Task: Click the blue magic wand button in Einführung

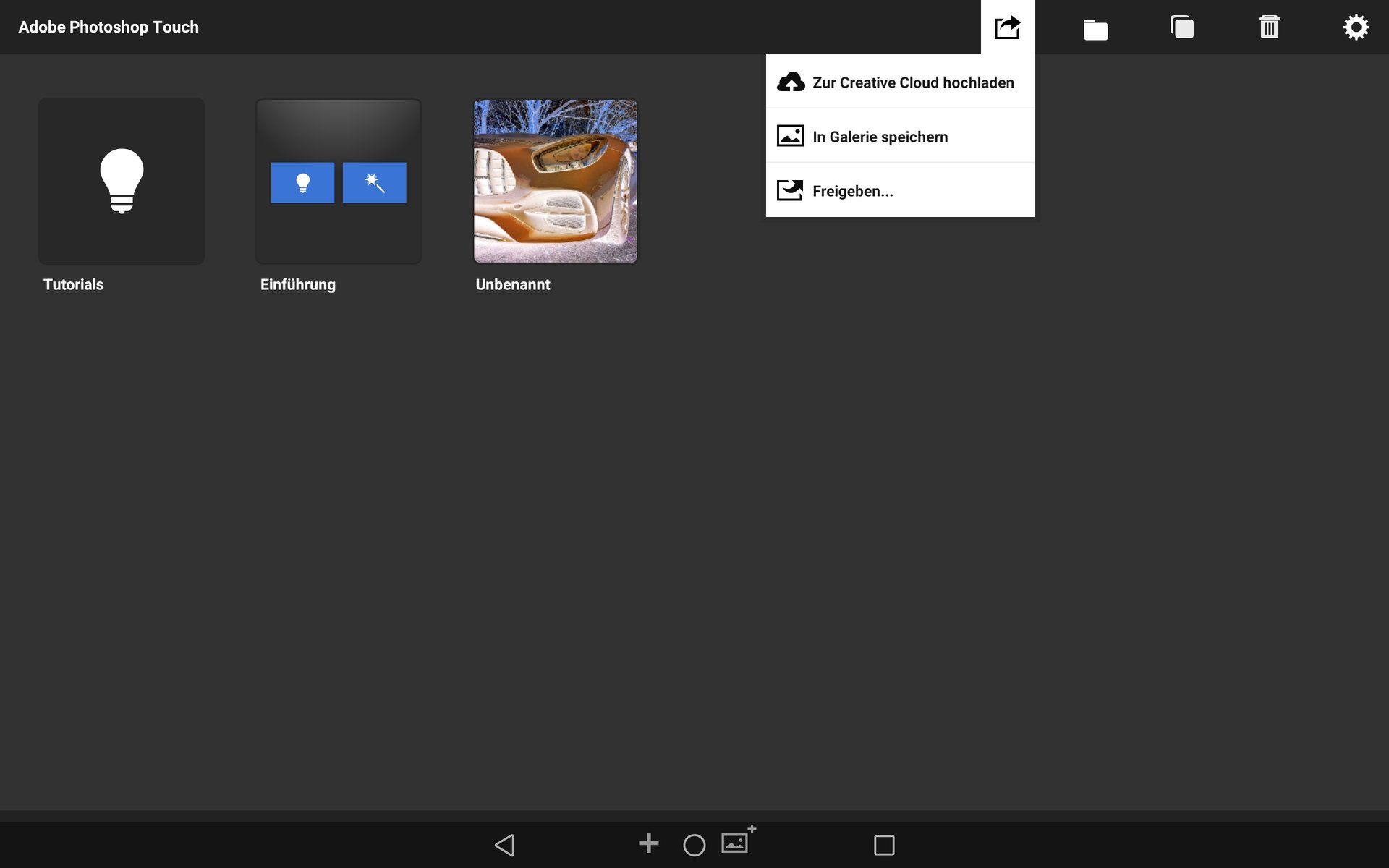Action: (374, 182)
